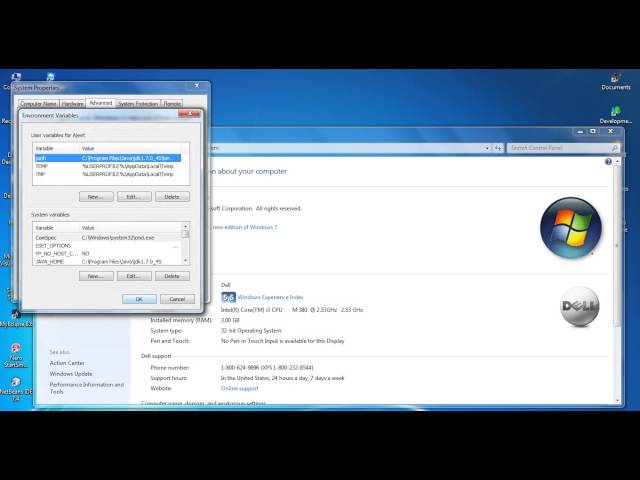Maximize the Control Panel System window
Viewport: 640px width, 480px height.
click(593, 131)
